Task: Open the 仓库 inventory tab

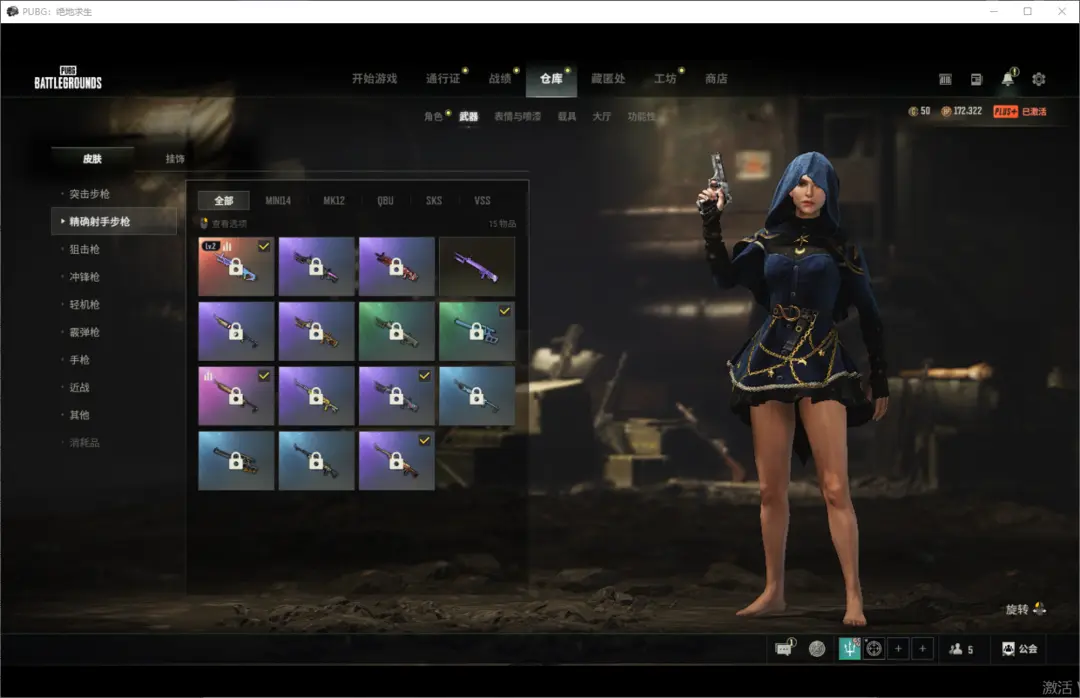Action: click(551, 79)
